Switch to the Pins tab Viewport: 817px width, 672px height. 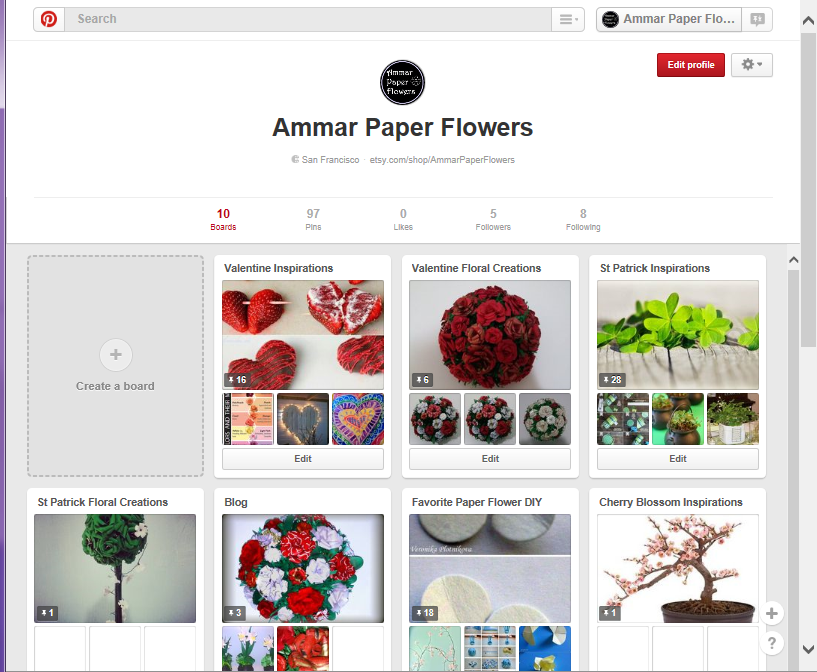pos(313,219)
